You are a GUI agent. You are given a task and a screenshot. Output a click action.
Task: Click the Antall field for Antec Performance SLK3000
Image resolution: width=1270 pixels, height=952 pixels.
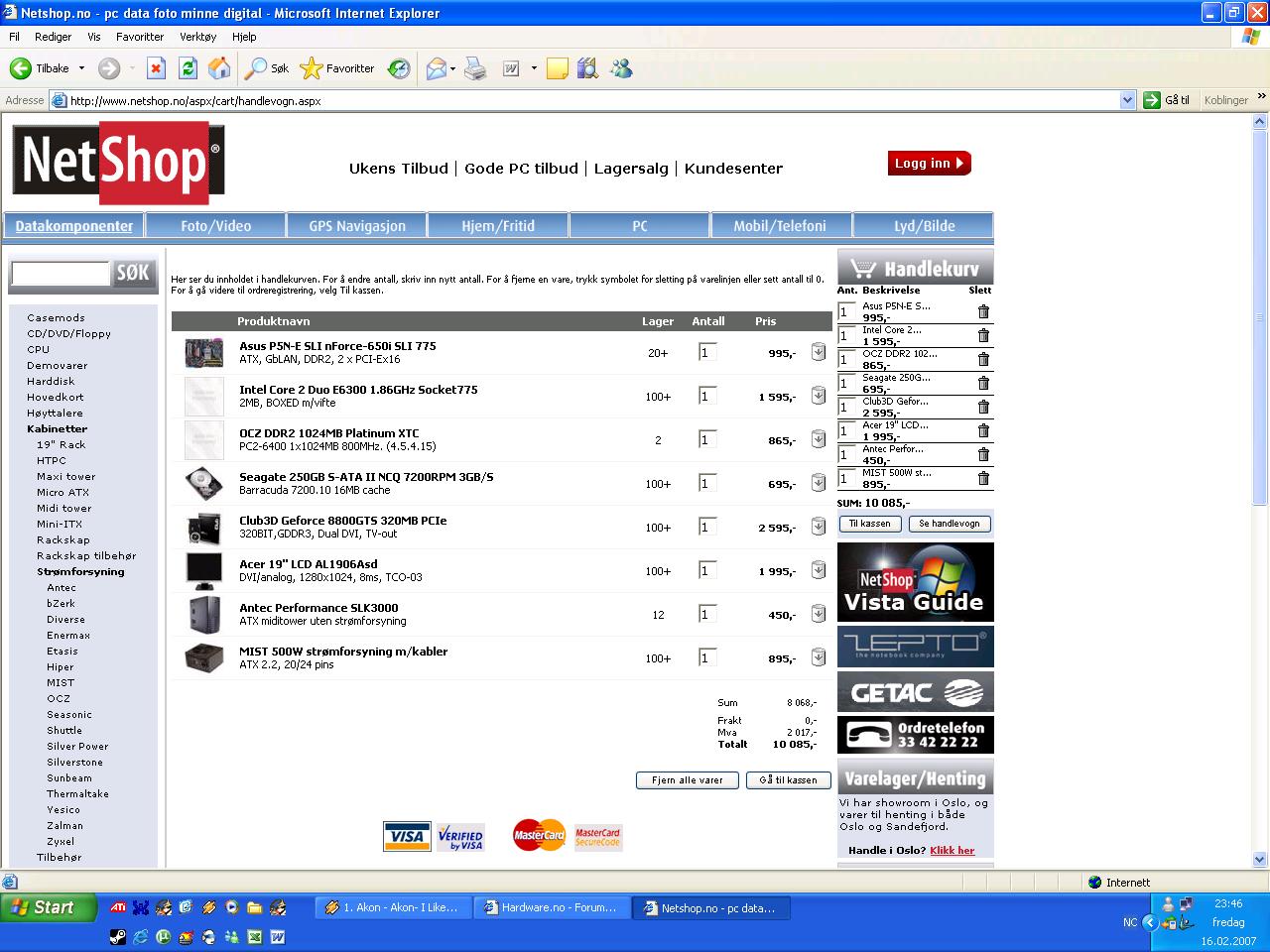707,614
